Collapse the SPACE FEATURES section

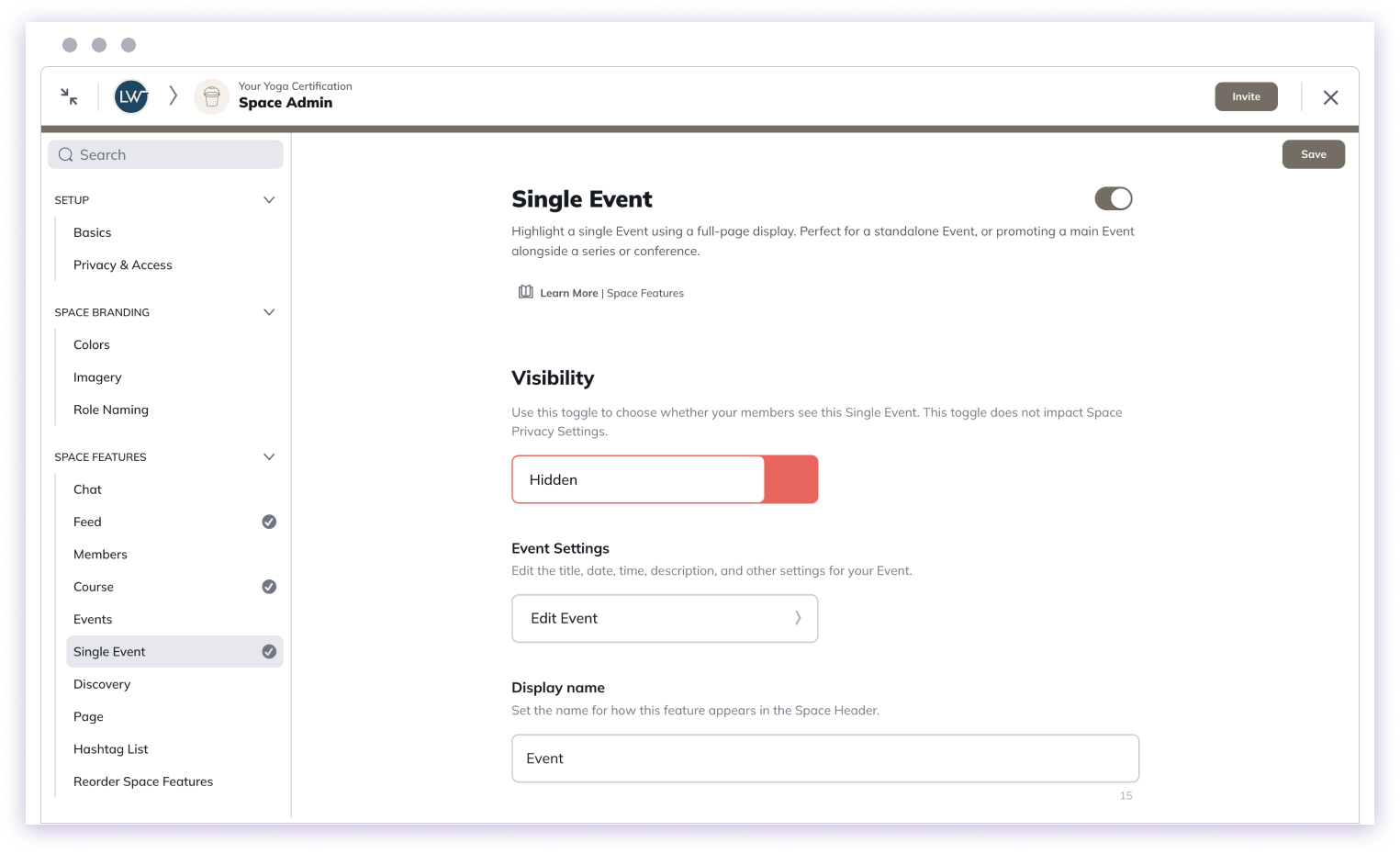[269, 456]
